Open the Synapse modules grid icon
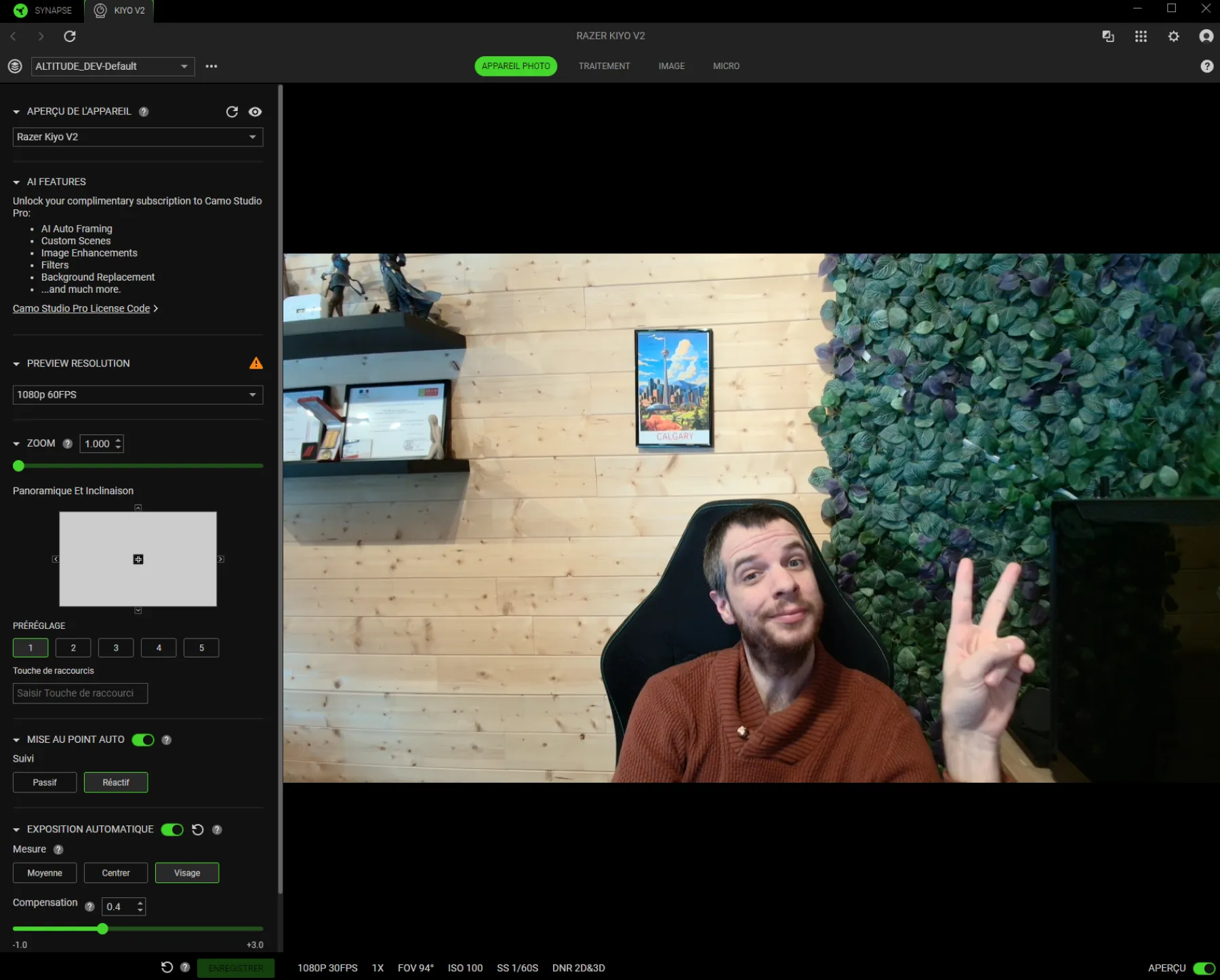Image resolution: width=1220 pixels, height=980 pixels. pos(1141,37)
